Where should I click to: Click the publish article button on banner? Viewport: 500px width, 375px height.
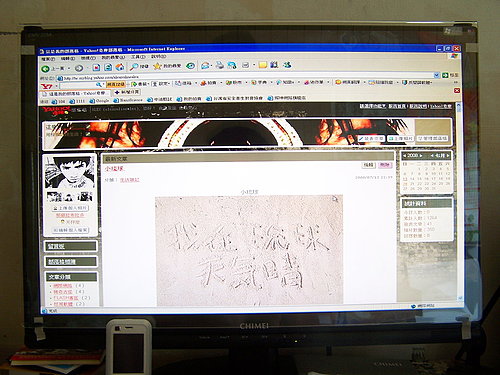pyautogui.click(x=371, y=138)
